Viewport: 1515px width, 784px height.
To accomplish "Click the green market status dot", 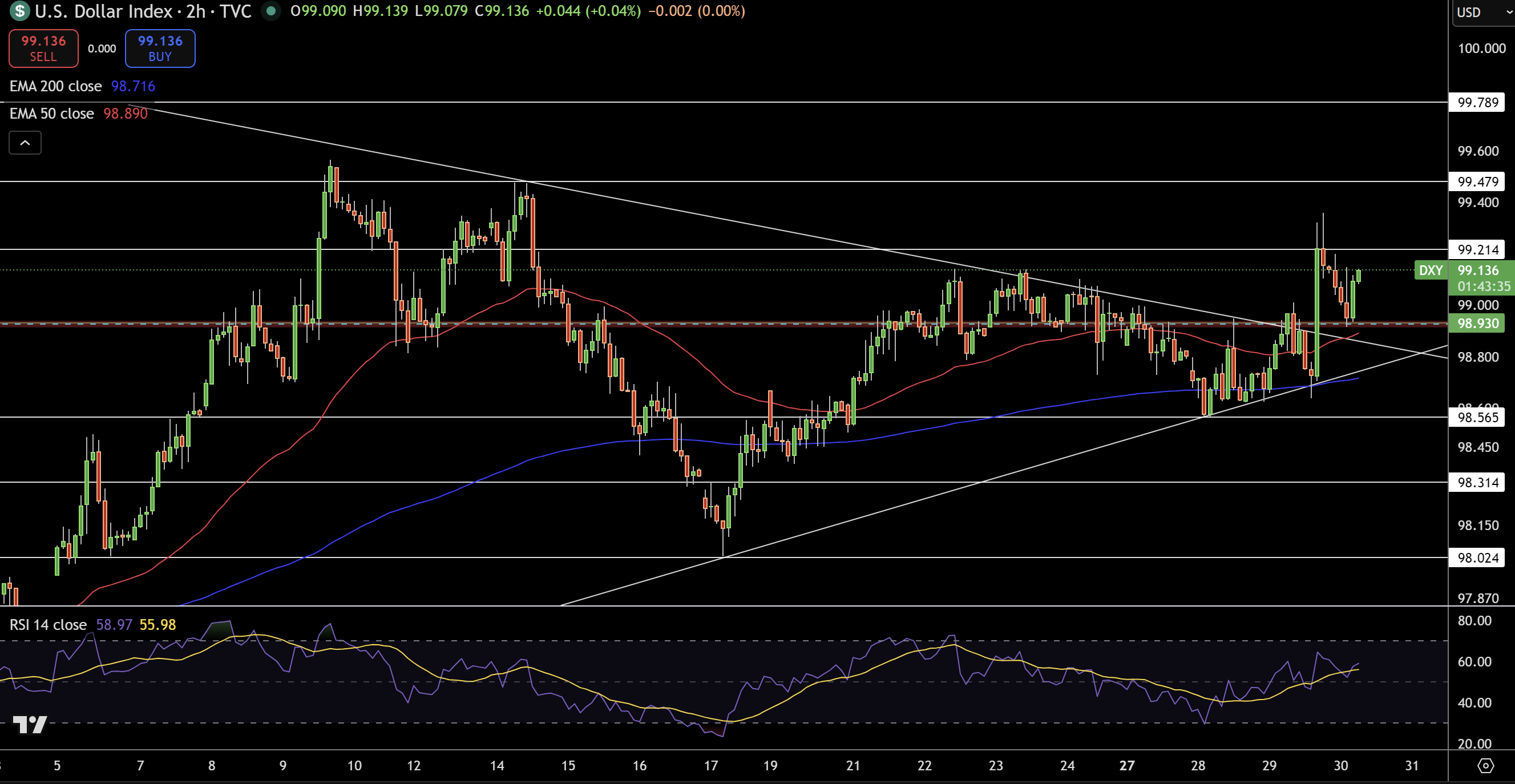I will (x=271, y=10).
